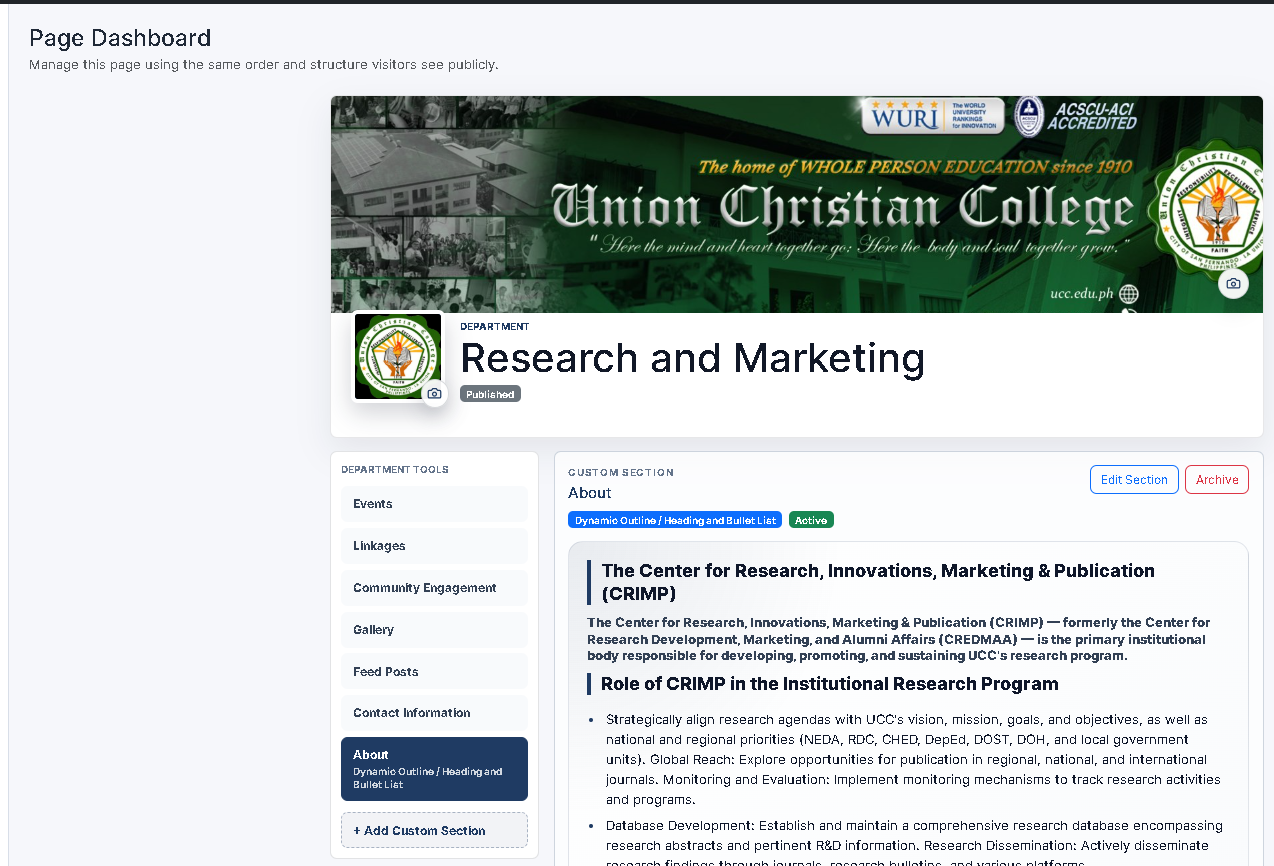Click the DEPARTMENT TOOLS label
1274x866 pixels.
(x=395, y=469)
